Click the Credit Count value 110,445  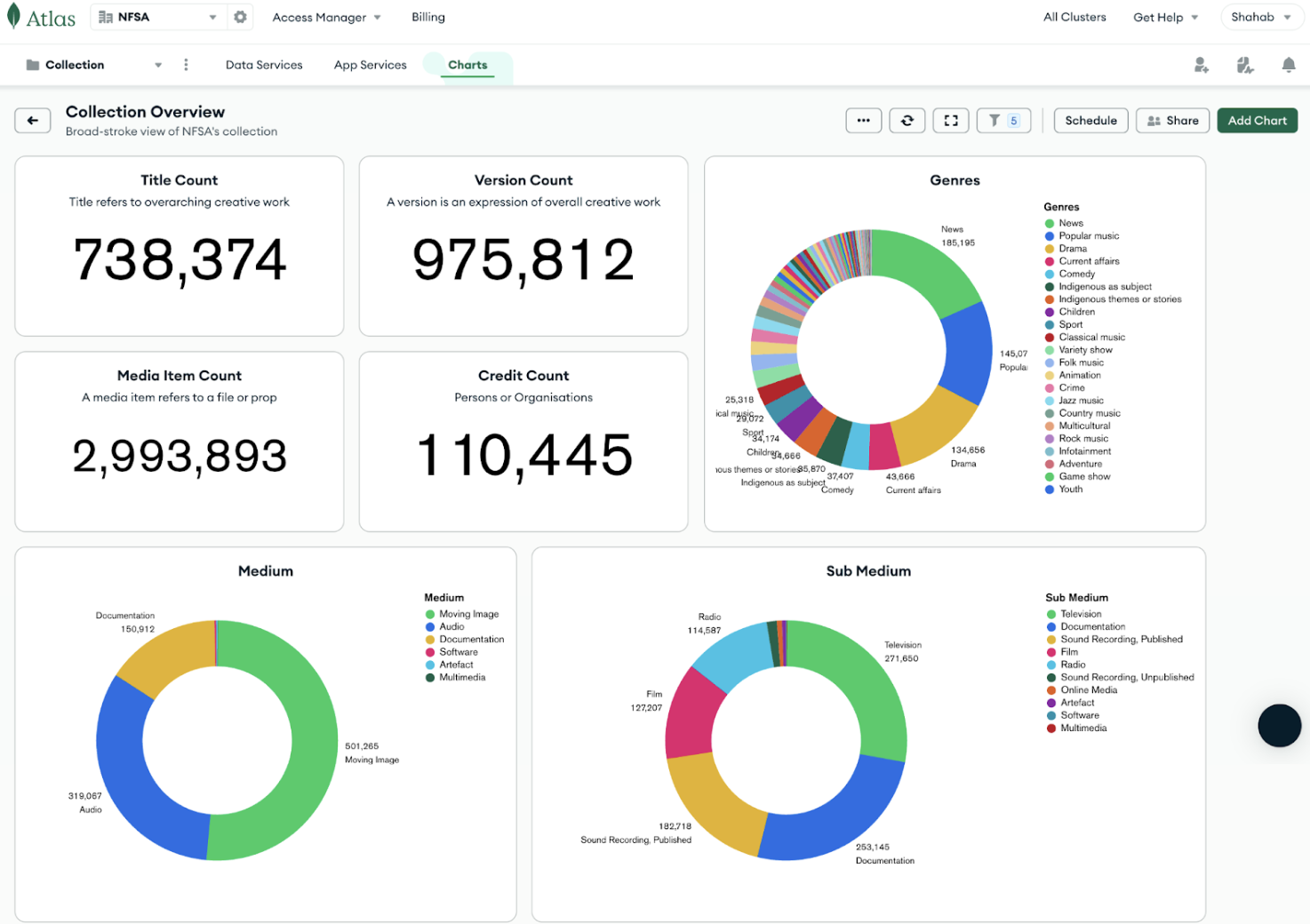pyautogui.click(x=523, y=457)
